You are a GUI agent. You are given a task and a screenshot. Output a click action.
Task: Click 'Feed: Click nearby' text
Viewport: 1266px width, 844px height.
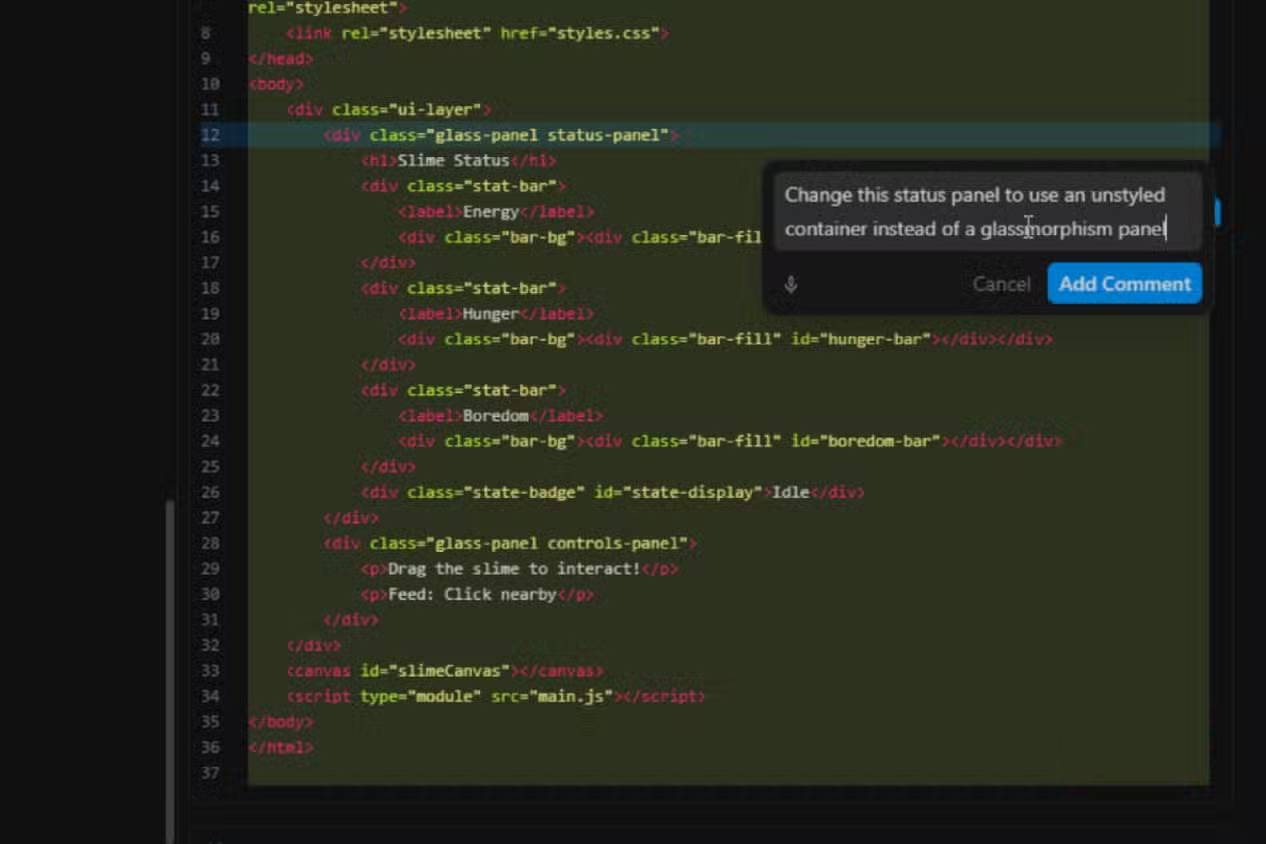tap(472, 594)
